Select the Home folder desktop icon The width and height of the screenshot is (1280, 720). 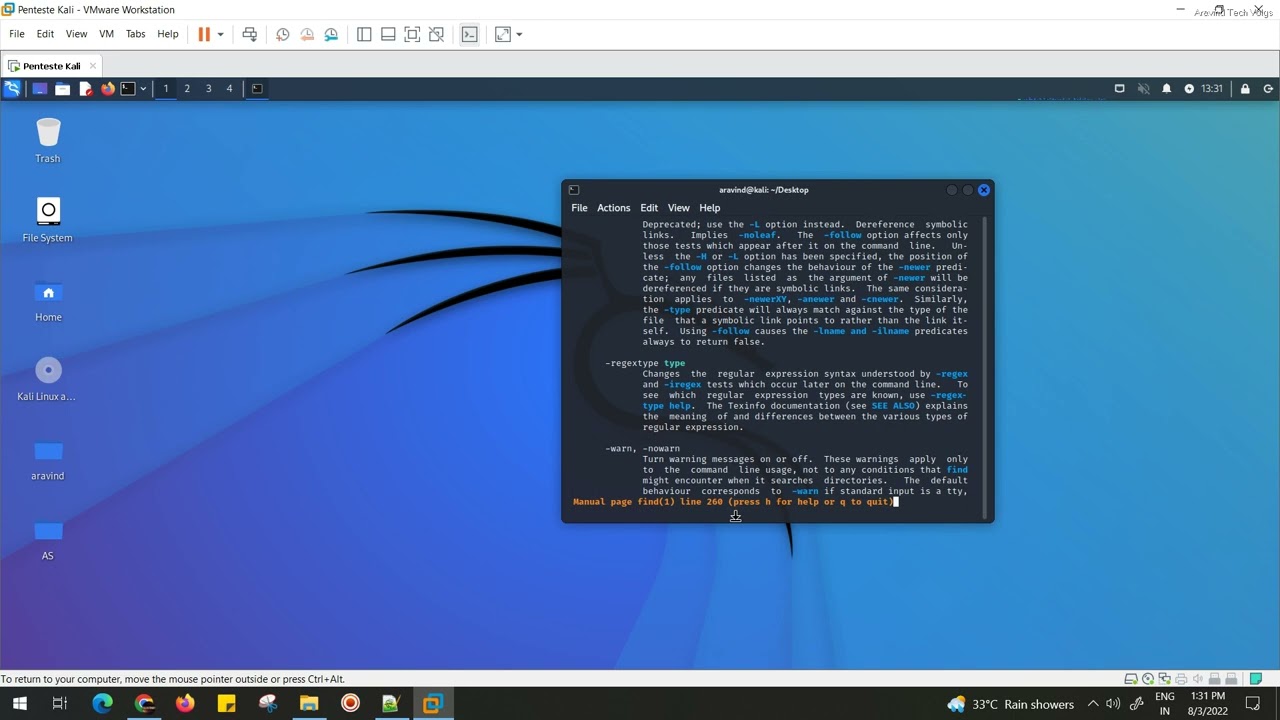tap(48, 300)
